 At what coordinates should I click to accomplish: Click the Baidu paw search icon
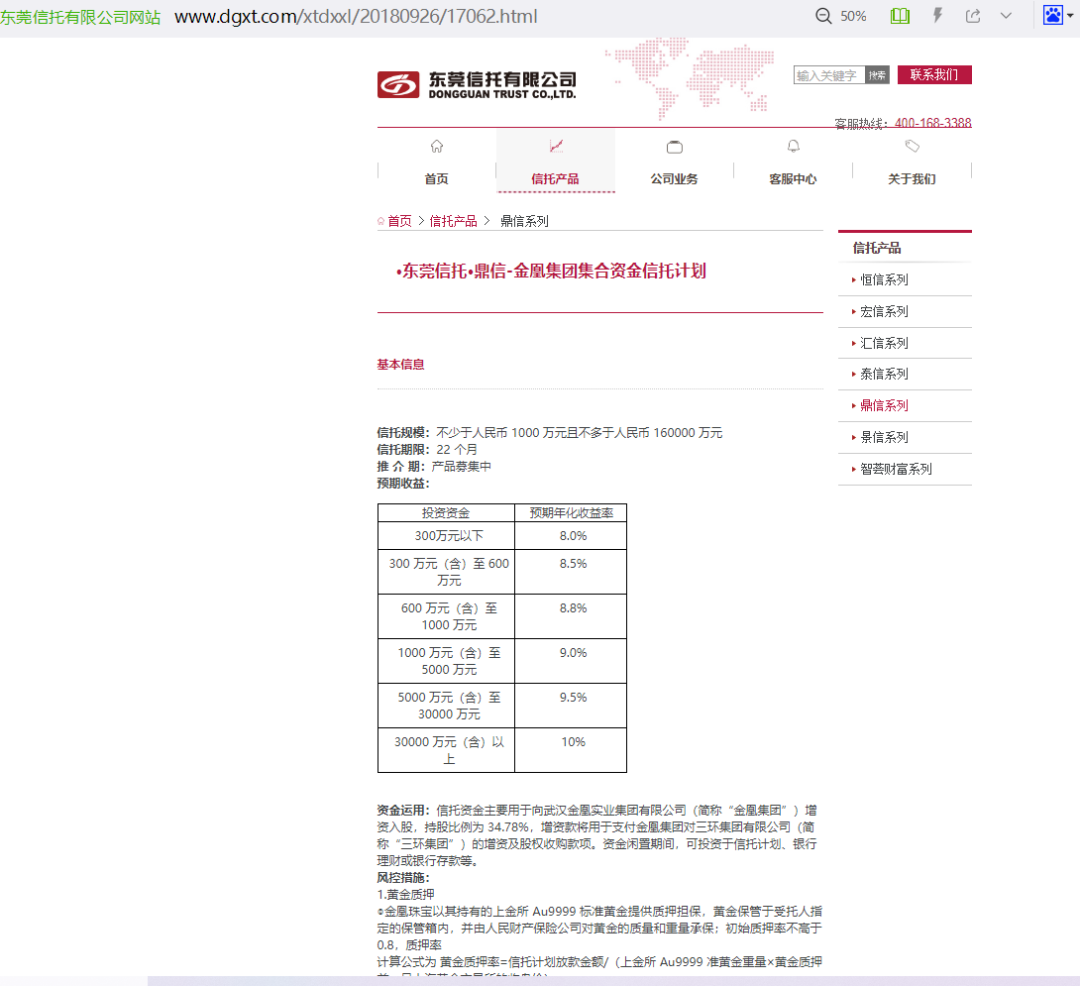(x=1052, y=15)
